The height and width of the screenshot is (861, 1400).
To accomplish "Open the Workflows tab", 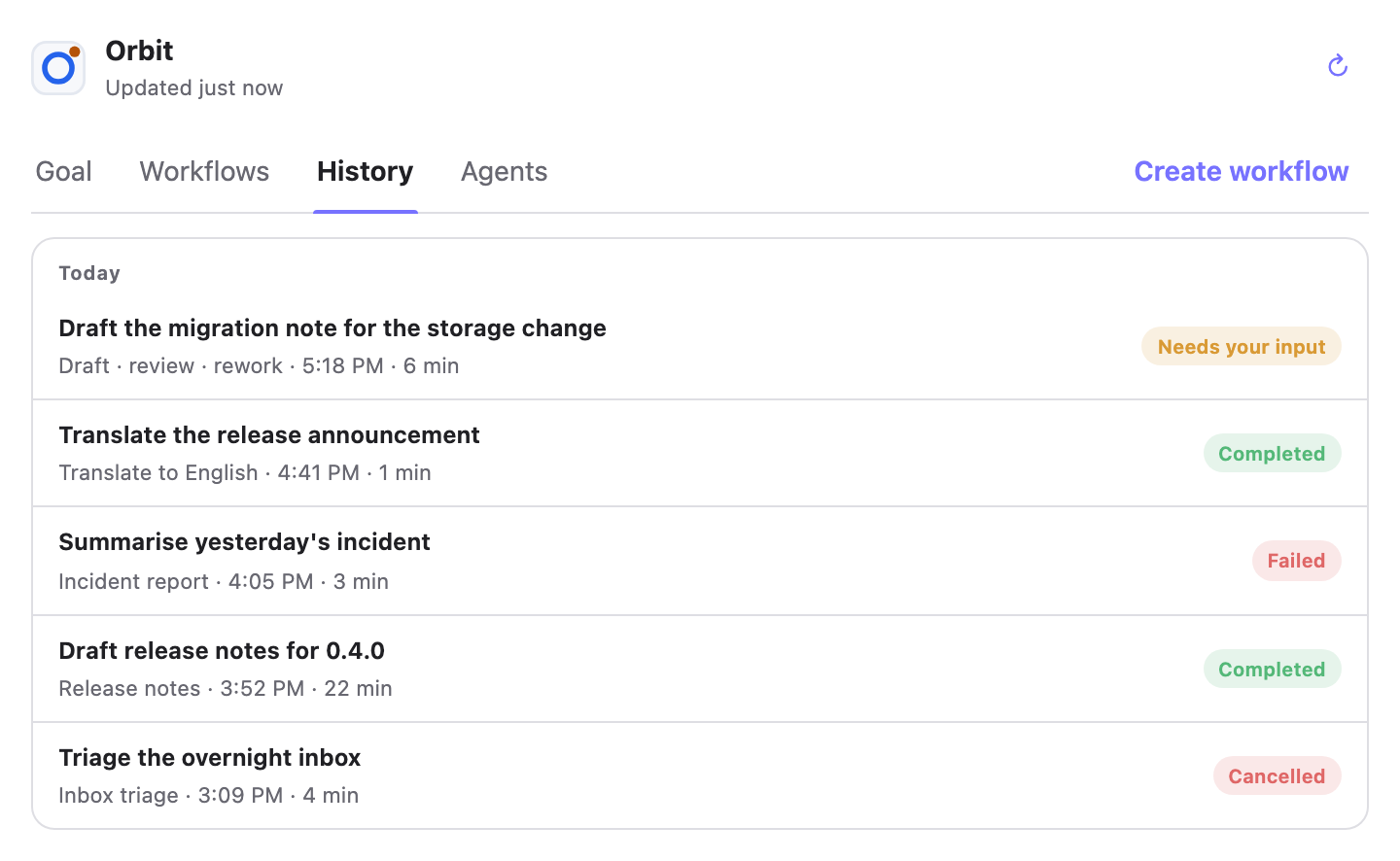I will pos(204,172).
